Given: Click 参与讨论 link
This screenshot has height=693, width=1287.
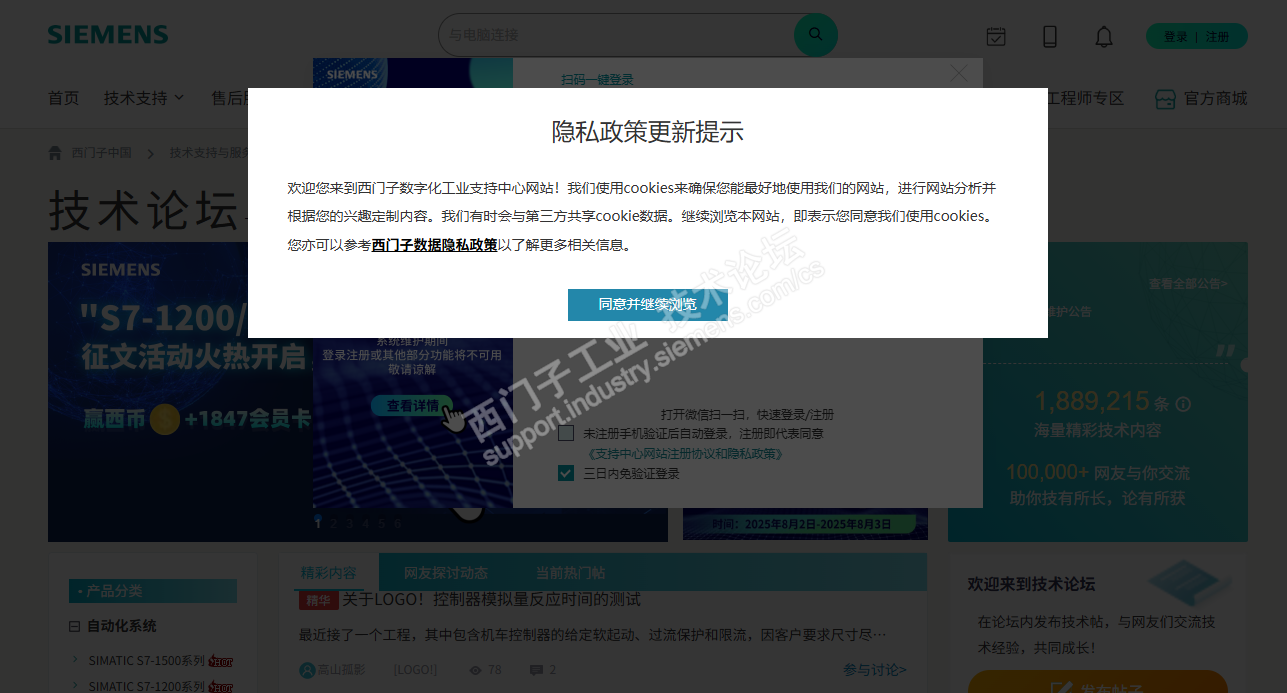Looking at the screenshot, I should coord(874,670).
